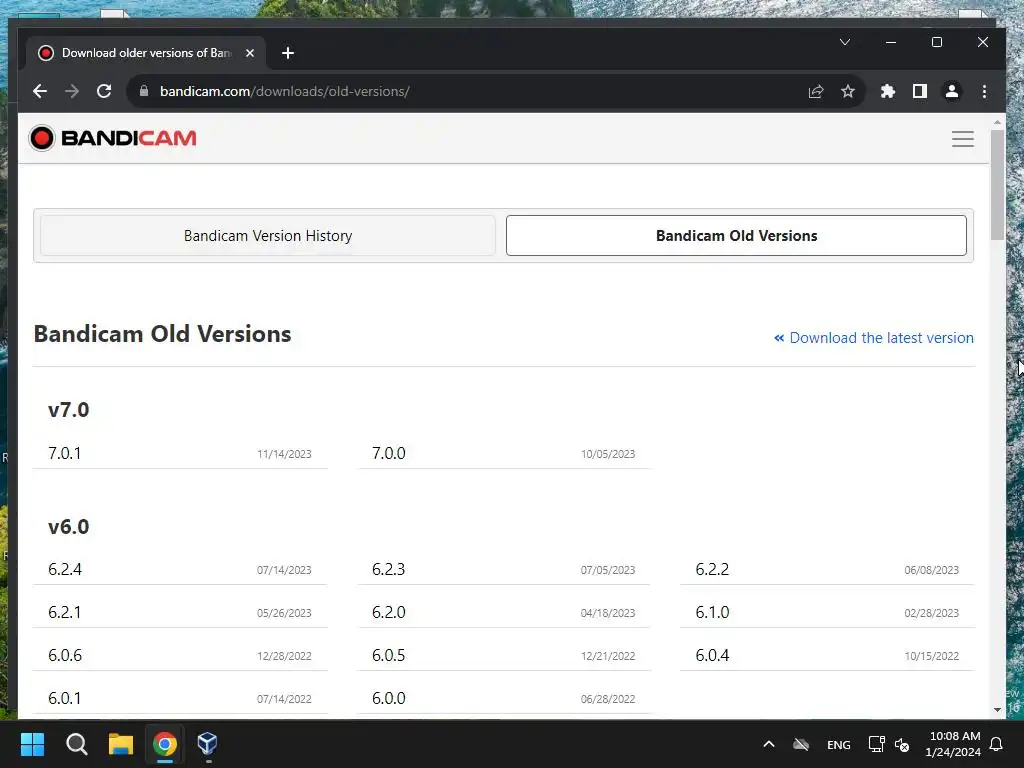The height and width of the screenshot is (768, 1024).
Task: Click the address bar URL
Action: 285,91
